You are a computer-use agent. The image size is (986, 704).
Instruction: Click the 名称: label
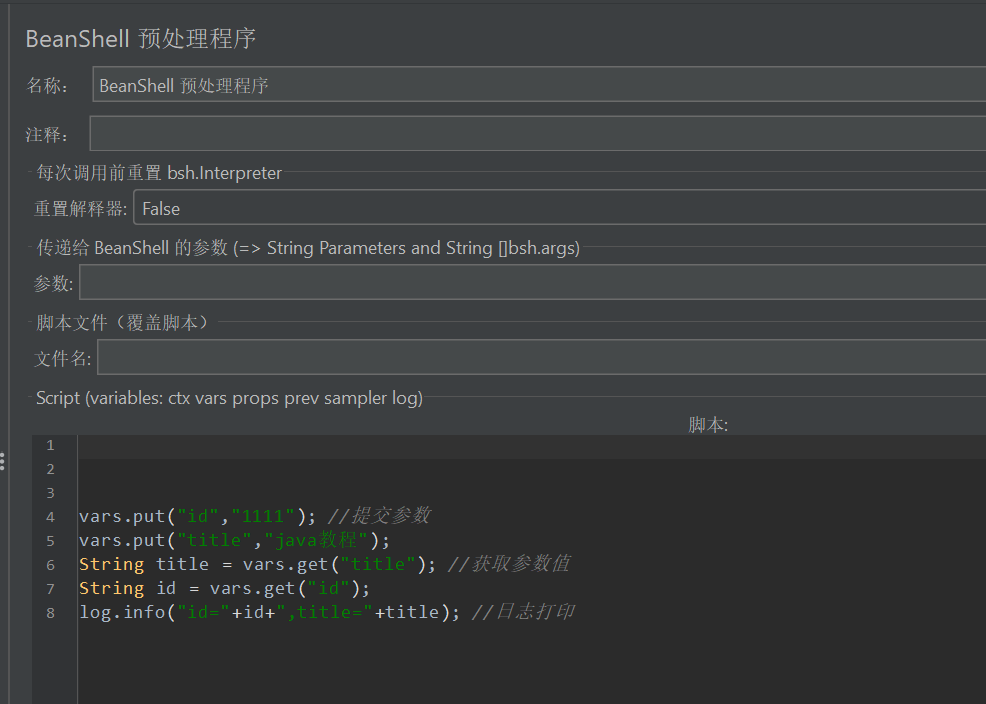coord(47,85)
